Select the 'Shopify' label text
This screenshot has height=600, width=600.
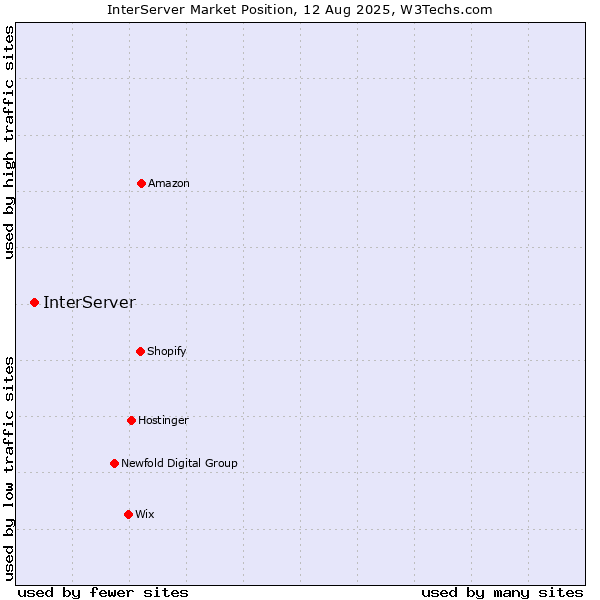tap(166, 351)
